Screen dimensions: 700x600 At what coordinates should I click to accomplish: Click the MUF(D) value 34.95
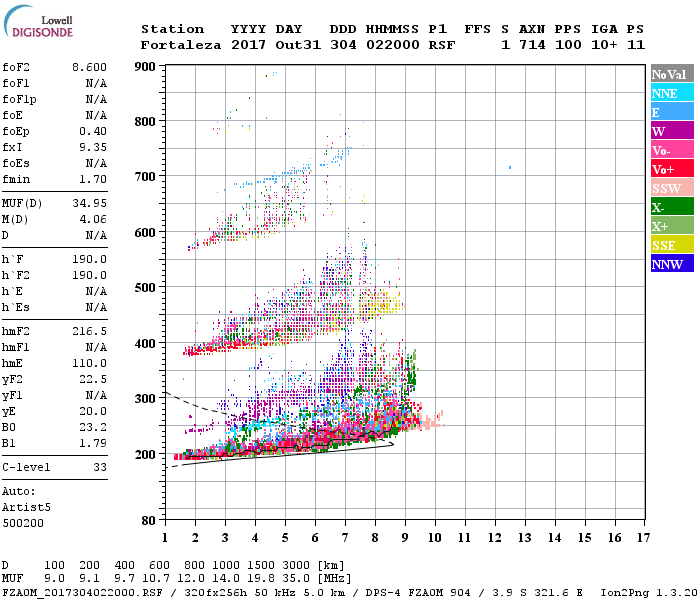tap(89, 203)
